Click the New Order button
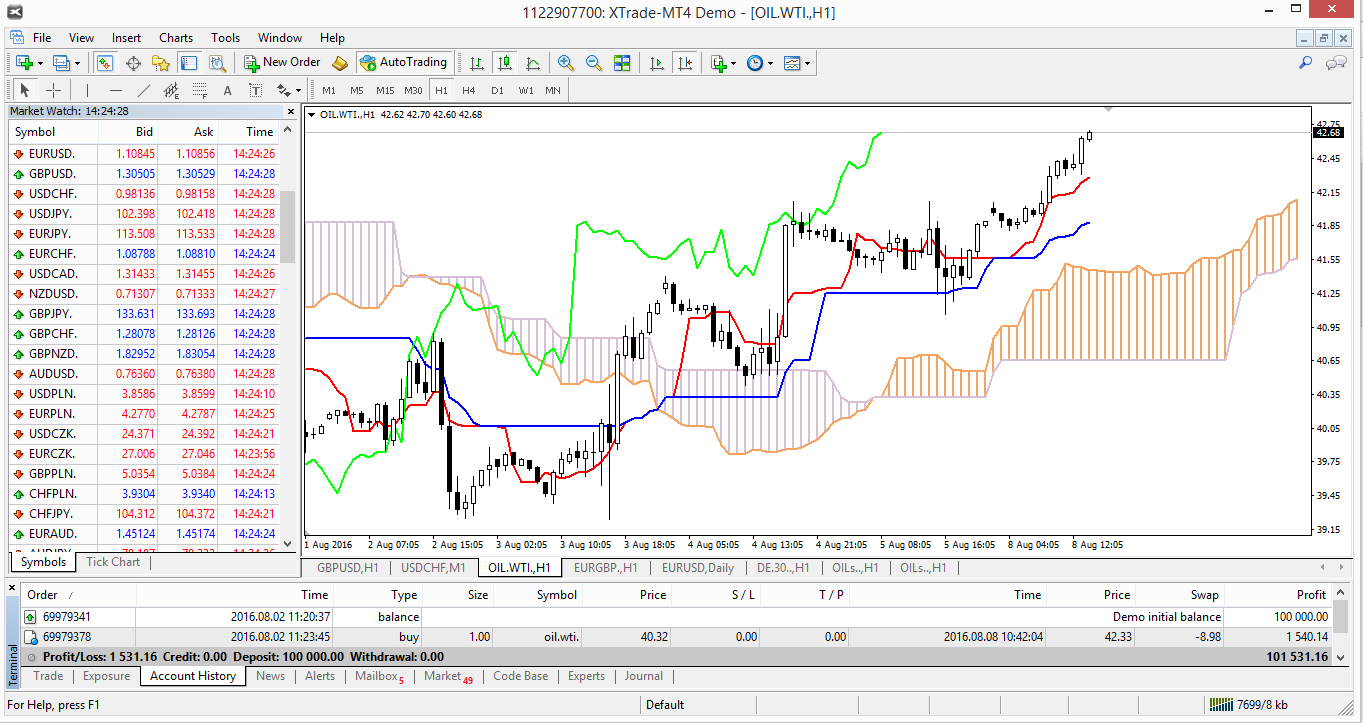This screenshot has width=1363, height=723. click(x=283, y=62)
